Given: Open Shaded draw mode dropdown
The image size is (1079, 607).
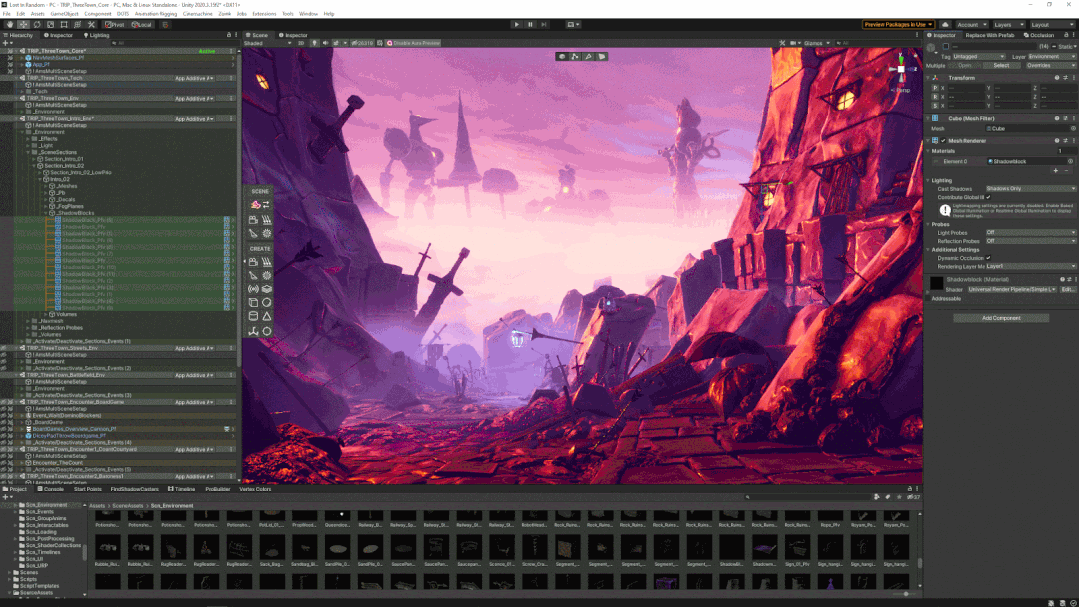Looking at the screenshot, I should coord(268,43).
